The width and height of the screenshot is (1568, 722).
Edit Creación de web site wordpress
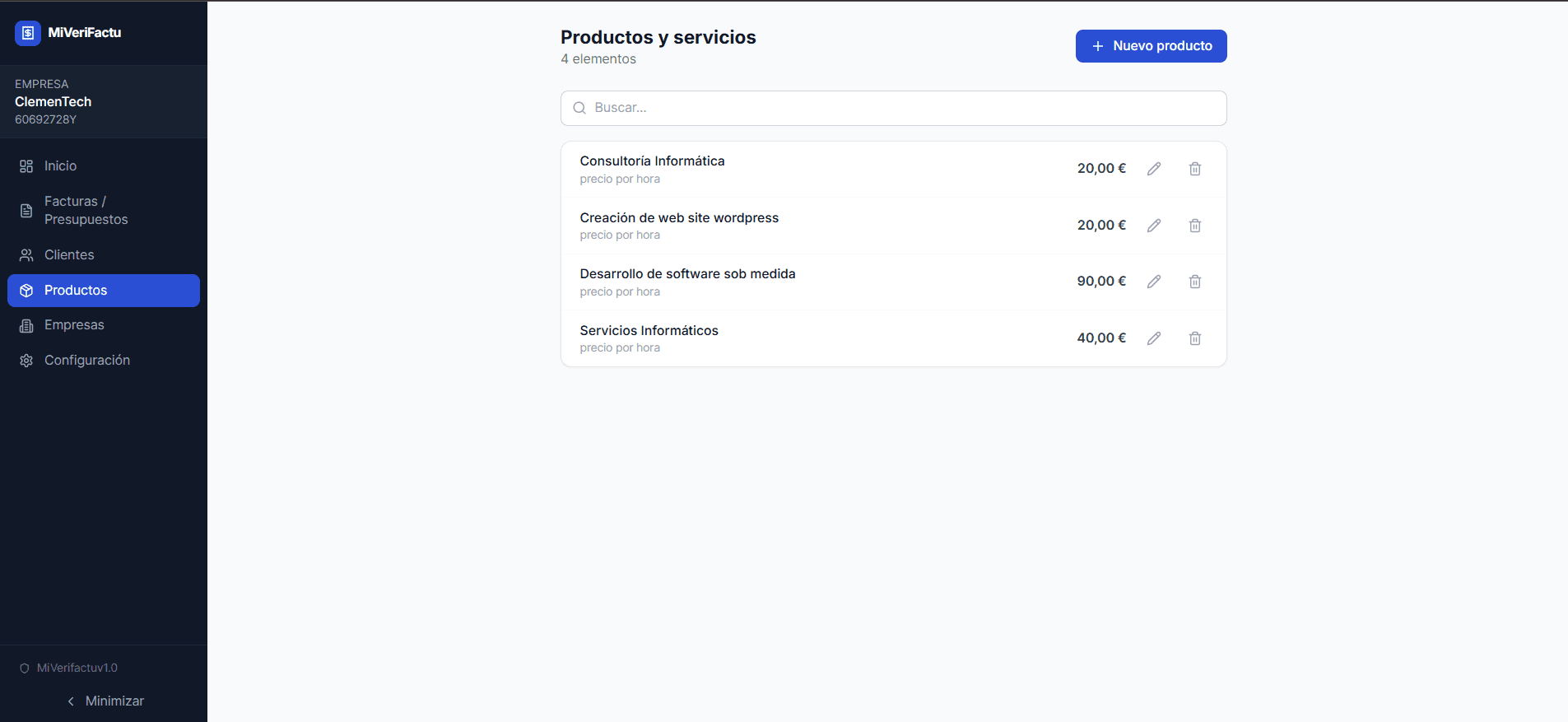(x=1154, y=226)
